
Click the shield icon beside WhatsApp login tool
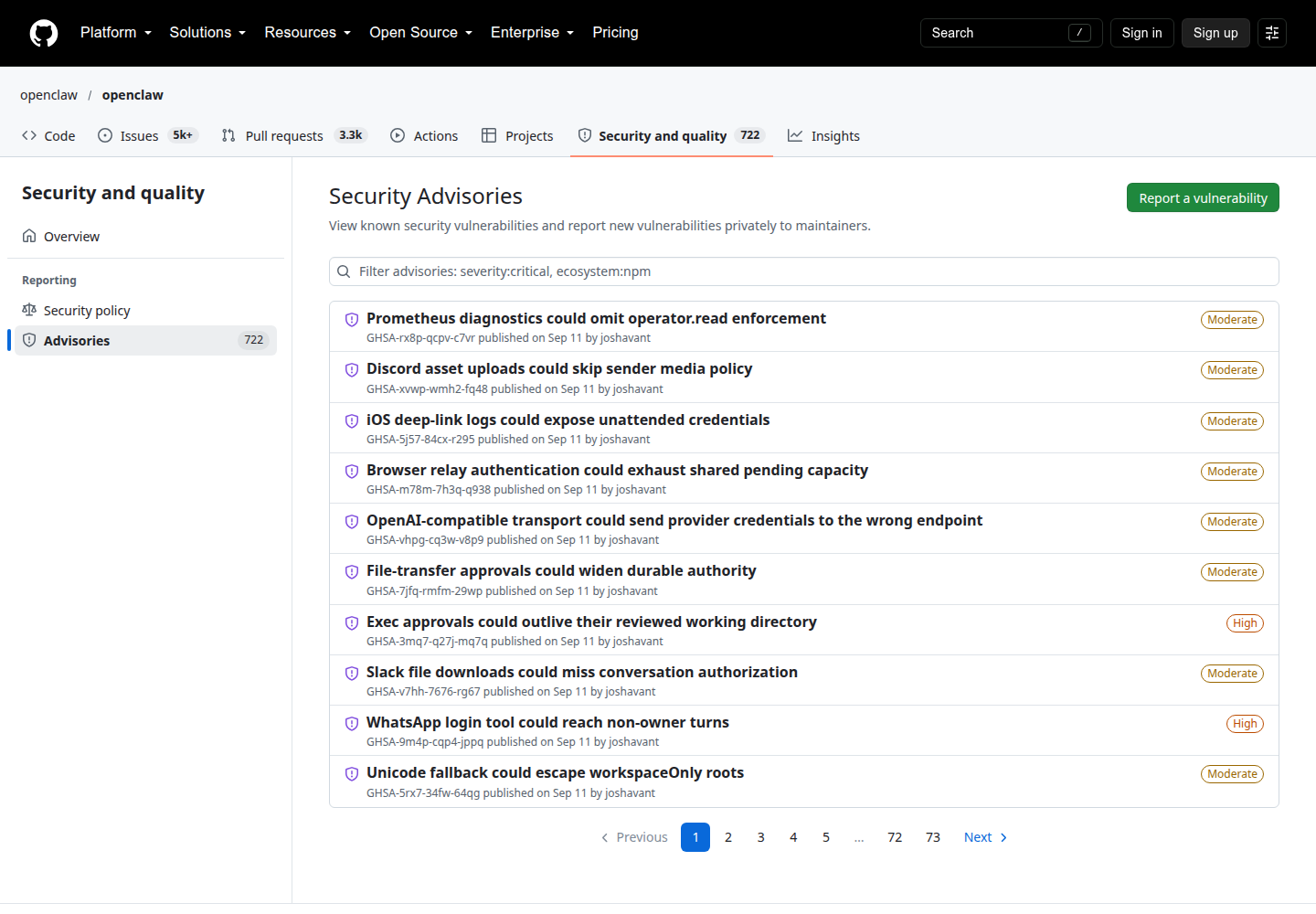tap(352, 724)
